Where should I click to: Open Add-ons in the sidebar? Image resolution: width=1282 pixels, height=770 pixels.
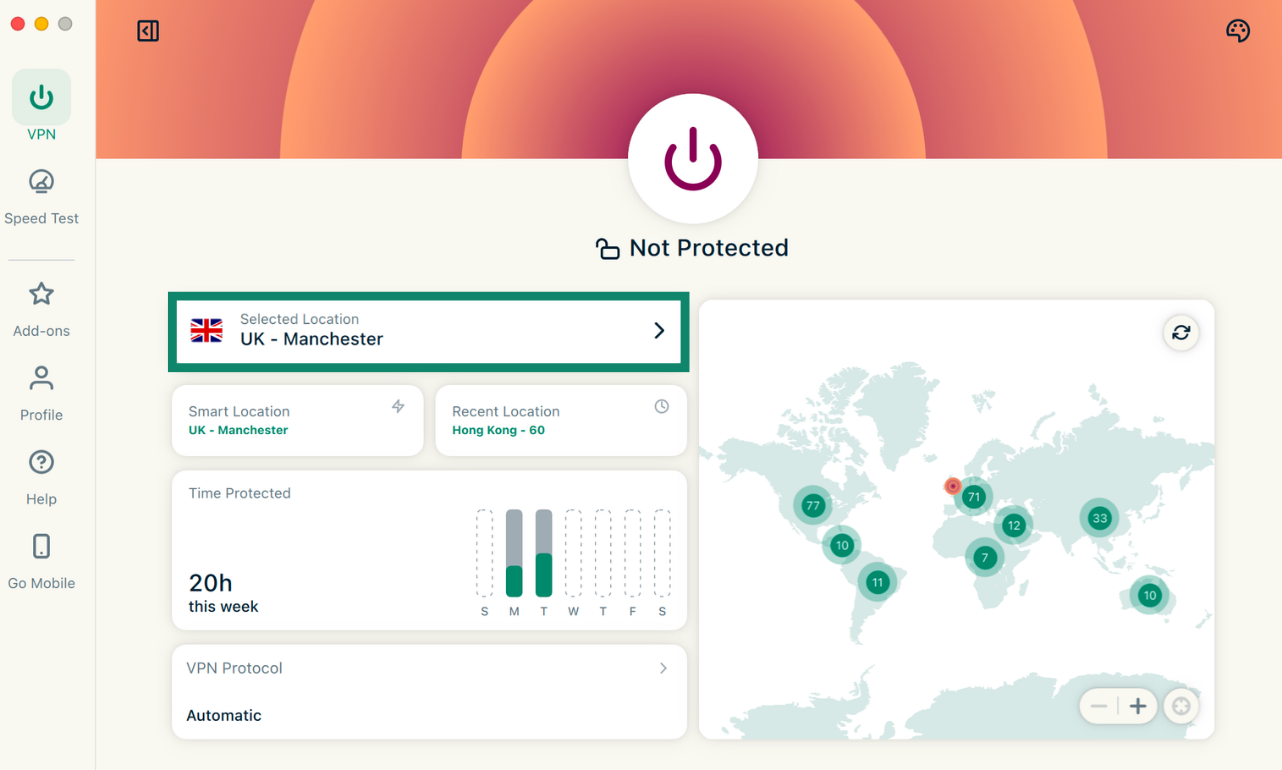[41, 310]
